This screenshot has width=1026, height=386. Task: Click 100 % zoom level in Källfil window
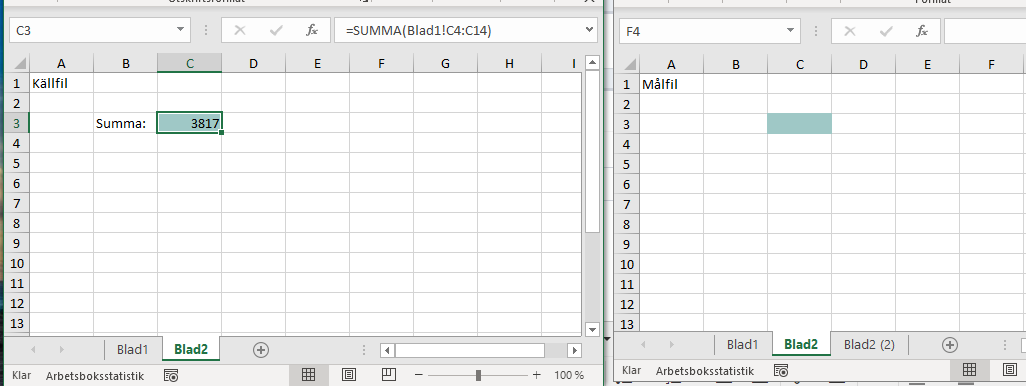(x=569, y=375)
